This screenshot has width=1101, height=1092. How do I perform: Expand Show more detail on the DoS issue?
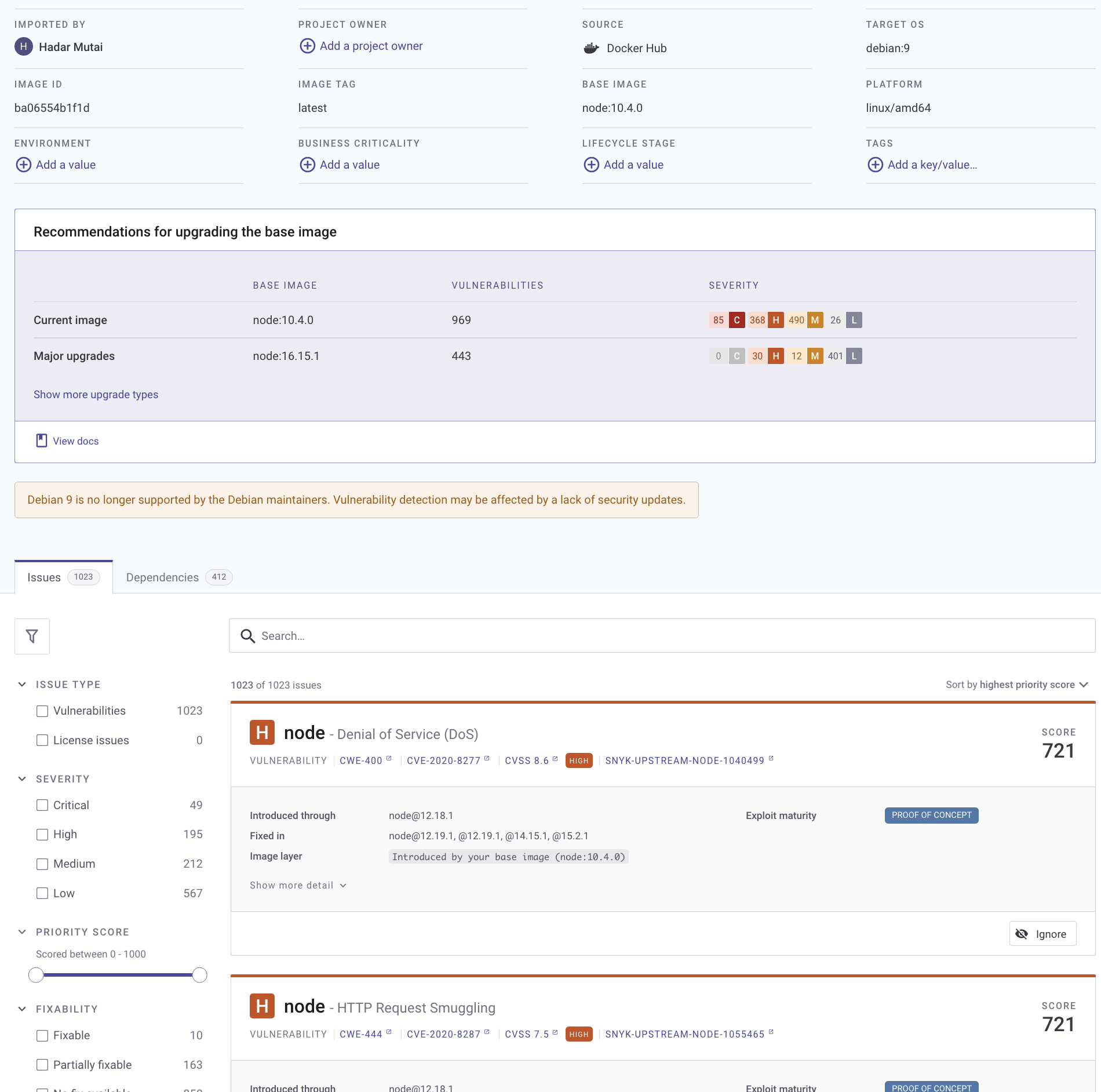pyautogui.click(x=298, y=885)
